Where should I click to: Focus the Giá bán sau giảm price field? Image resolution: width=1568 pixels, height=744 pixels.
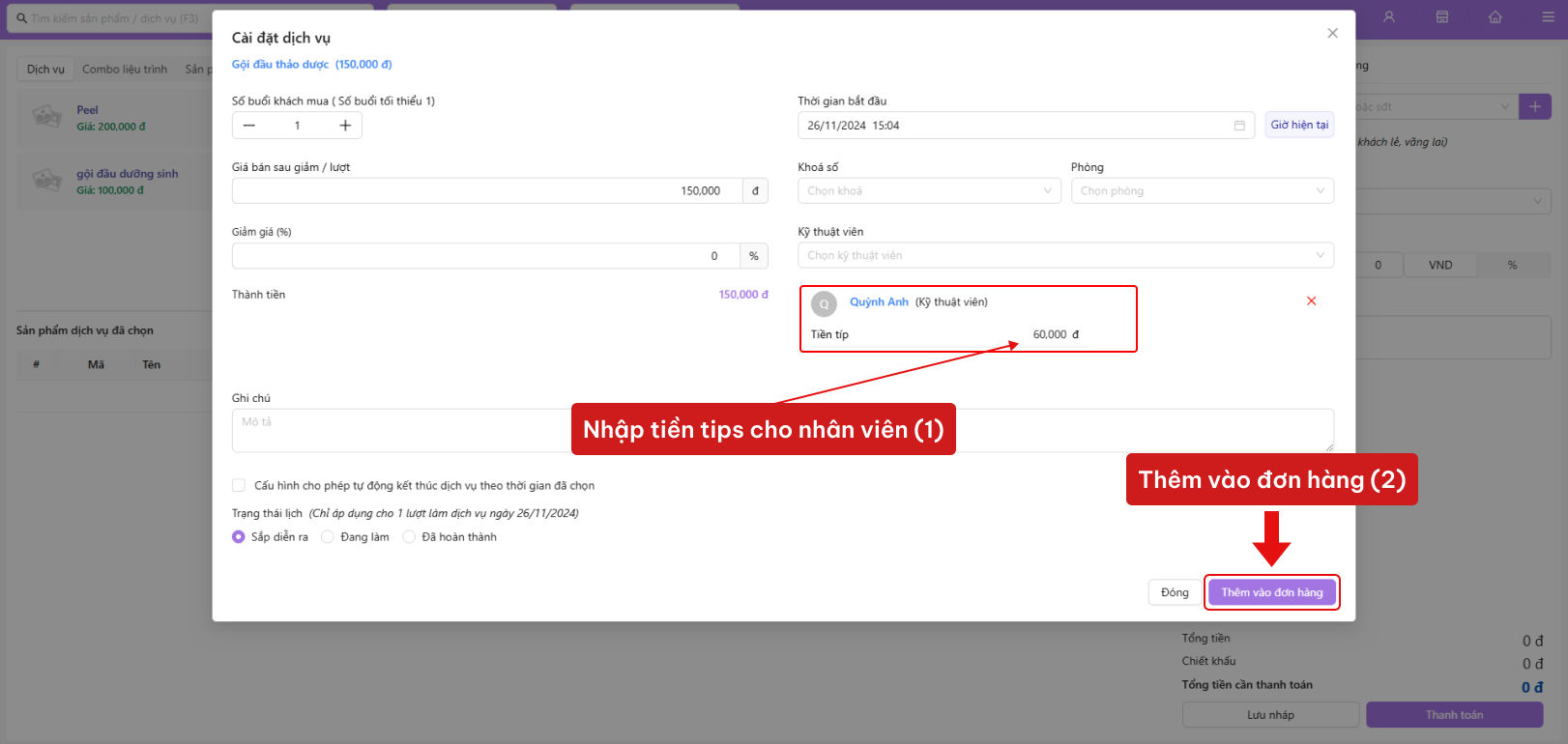487,191
